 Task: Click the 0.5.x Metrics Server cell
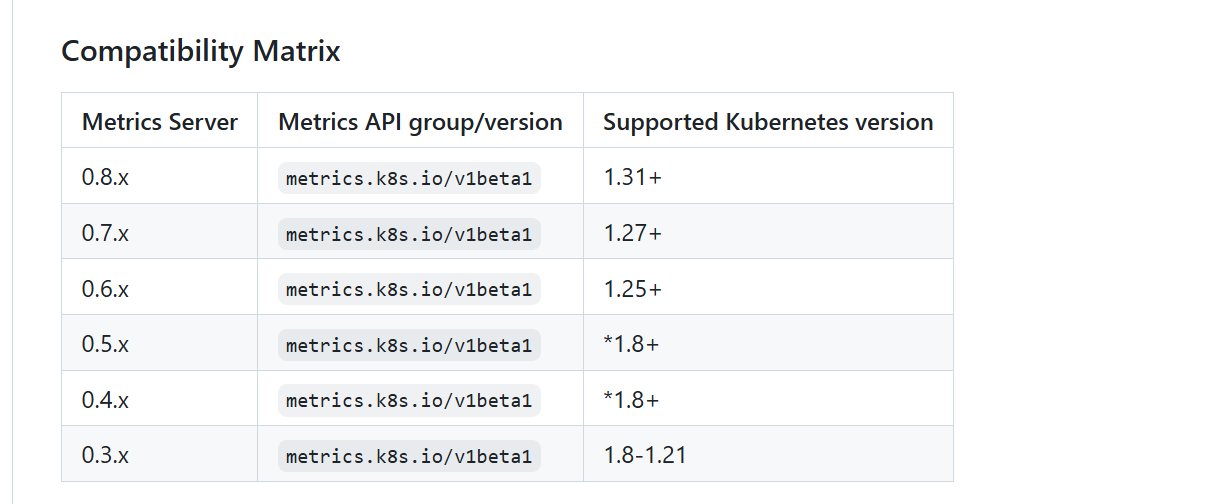pyautogui.click(x=106, y=344)
